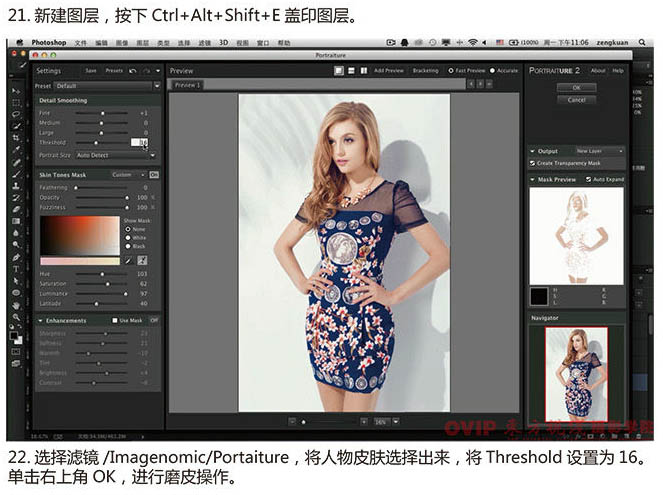Select the Eyedropper tool in Photoshop toolbar
This screenshot has height=495, width=663.
point(16,150)
